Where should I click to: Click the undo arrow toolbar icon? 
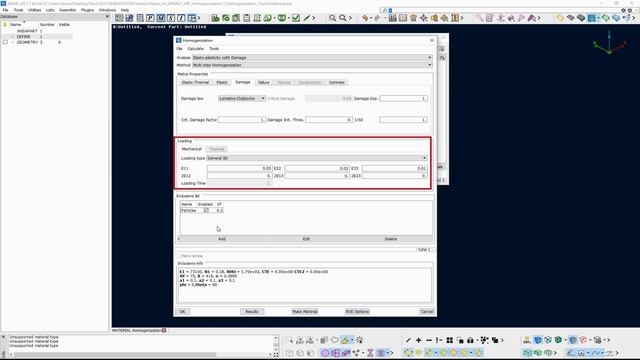(x=365, y=18)
